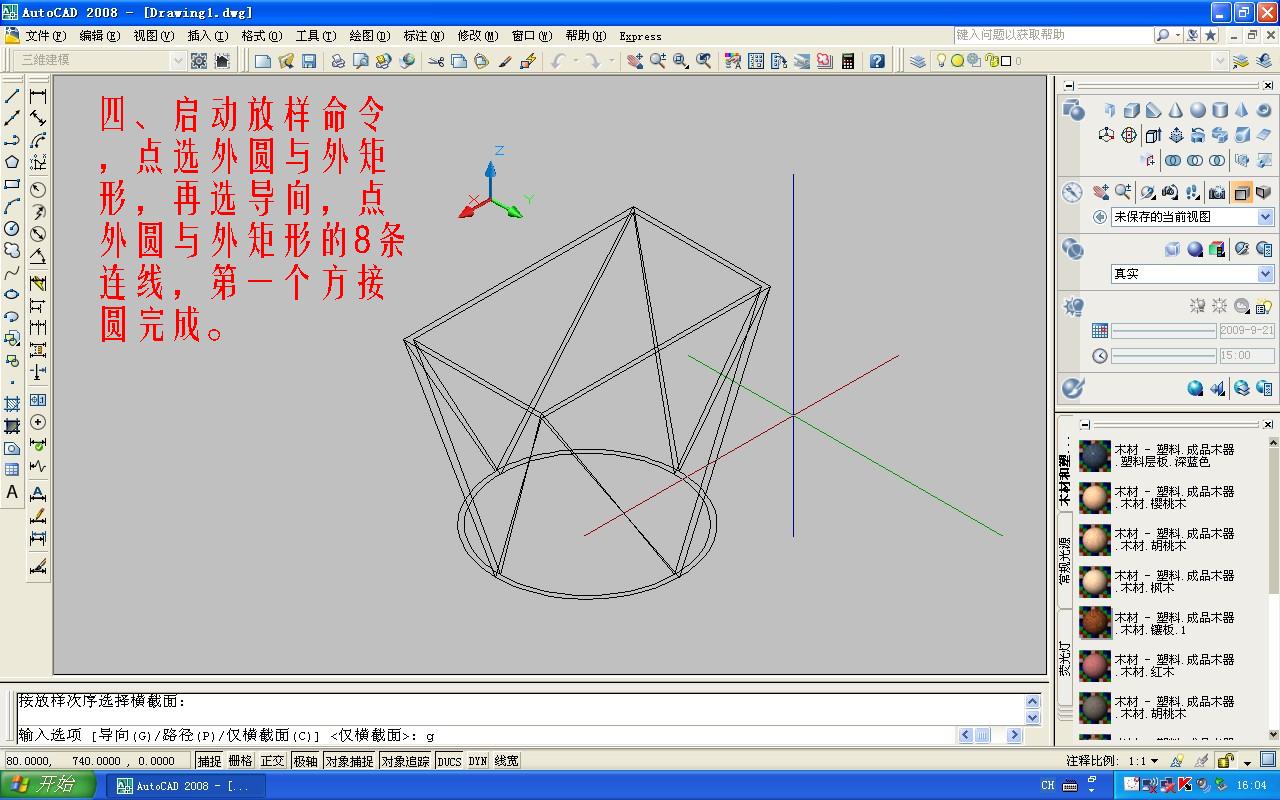Screen dimensions: 1280x800
Task: Click the Open file icon
Action: [286, 61]
